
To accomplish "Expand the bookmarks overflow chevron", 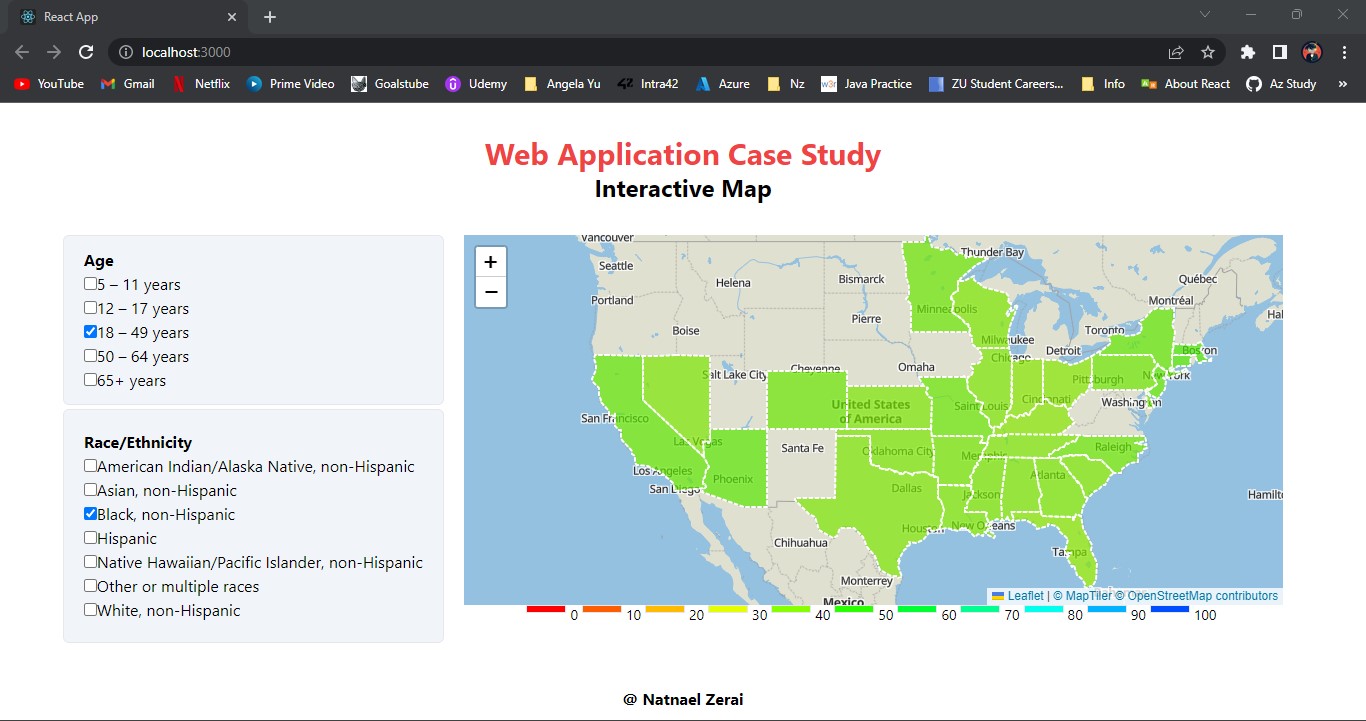I will click(1344, 84).
